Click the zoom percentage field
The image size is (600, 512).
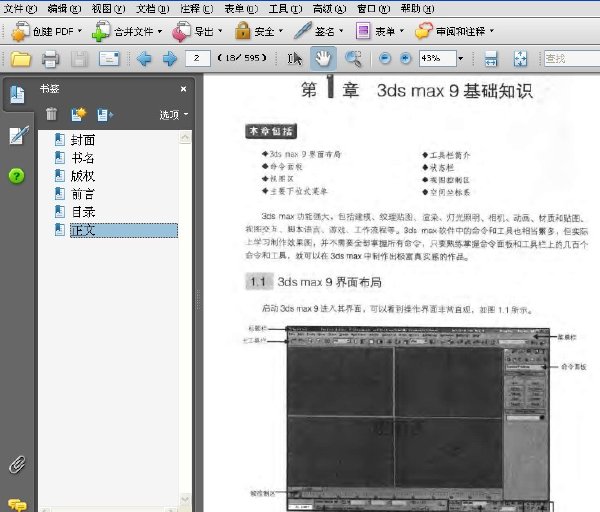(437, 59)
